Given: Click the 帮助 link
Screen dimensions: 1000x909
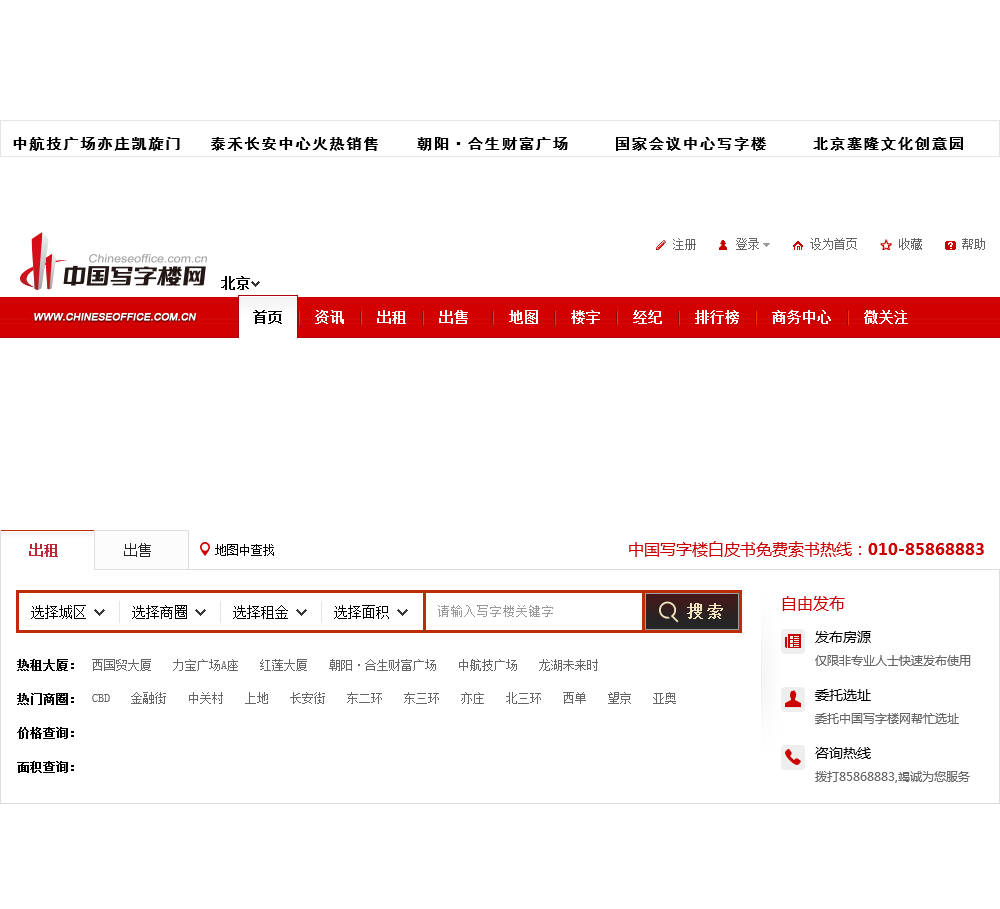Looking at the screenshot, I should [973, 245].
